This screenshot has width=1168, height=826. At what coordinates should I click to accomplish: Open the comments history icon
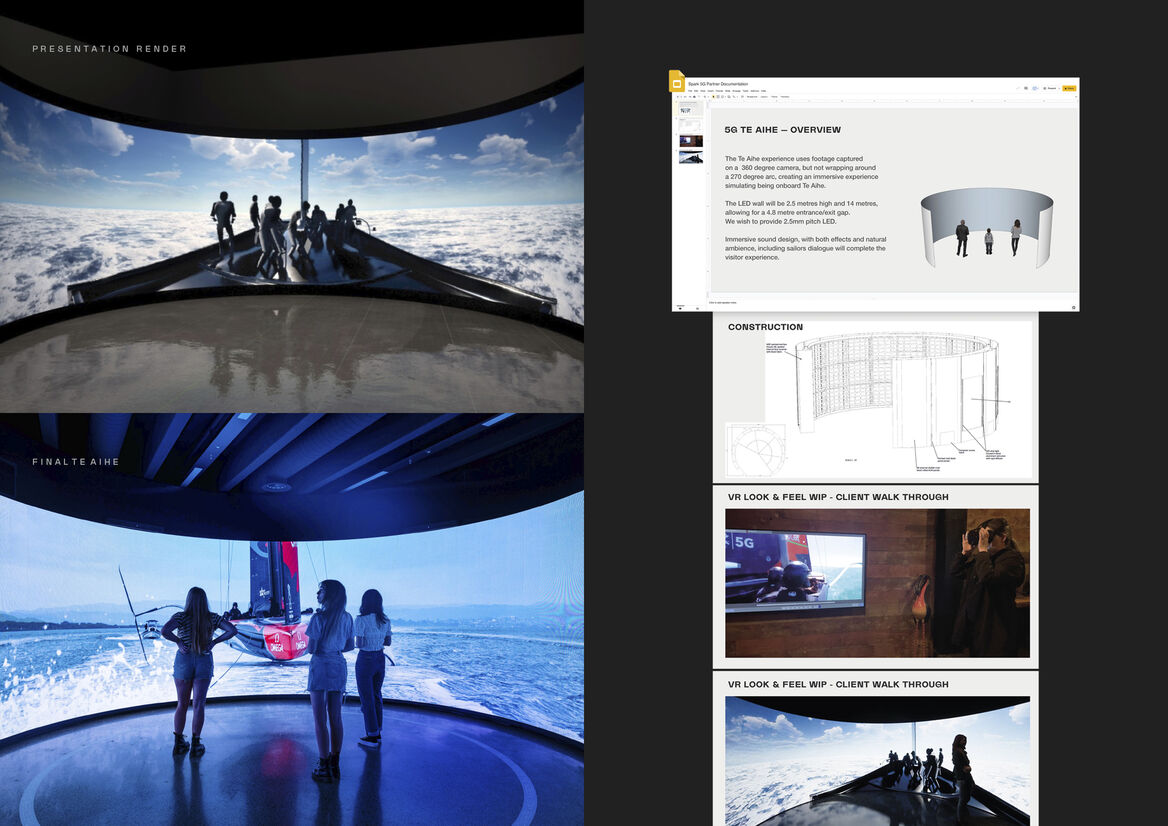[1023, 88]
